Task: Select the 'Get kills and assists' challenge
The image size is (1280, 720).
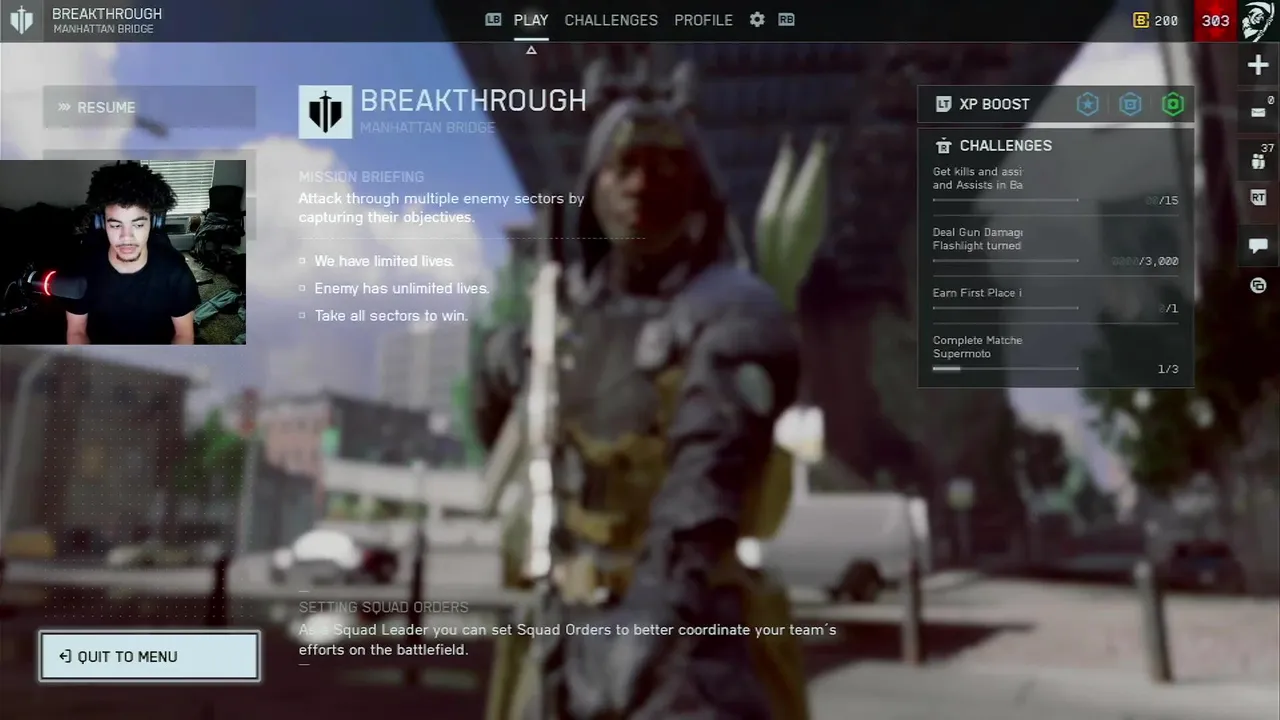Action: point(1055,185)
